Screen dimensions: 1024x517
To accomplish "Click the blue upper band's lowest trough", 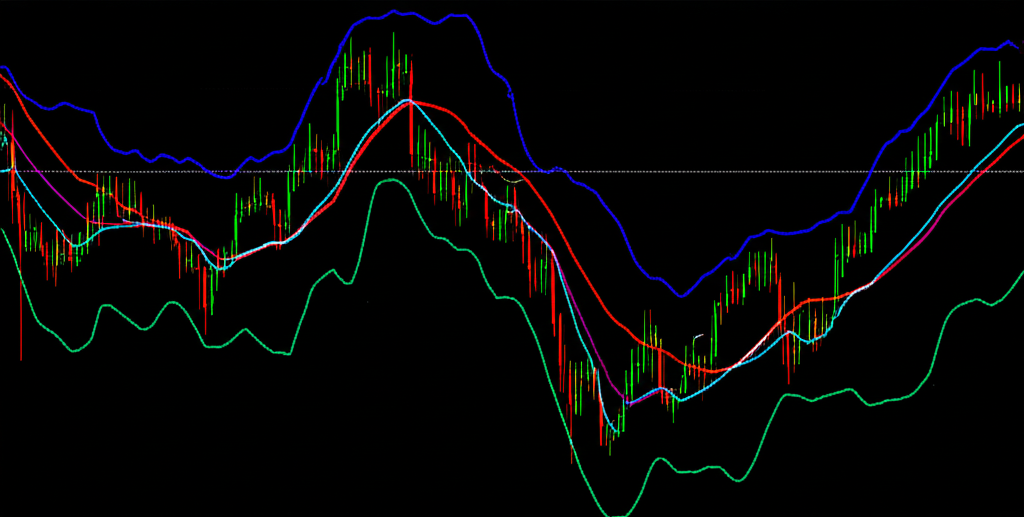I will pyautogui.click(x=681, y=295).
